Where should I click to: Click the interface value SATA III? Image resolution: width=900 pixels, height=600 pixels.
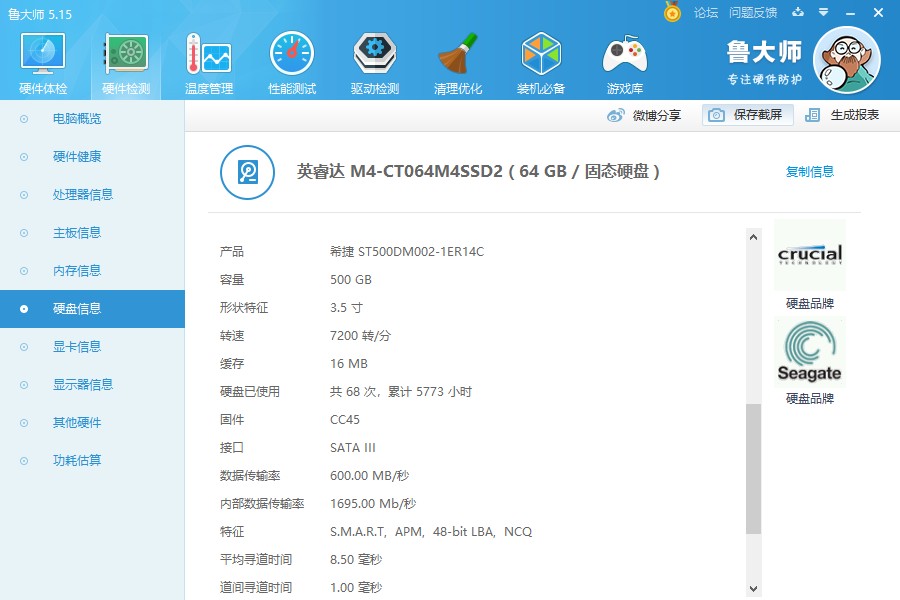pyautogui.click(x=353, y=448)
